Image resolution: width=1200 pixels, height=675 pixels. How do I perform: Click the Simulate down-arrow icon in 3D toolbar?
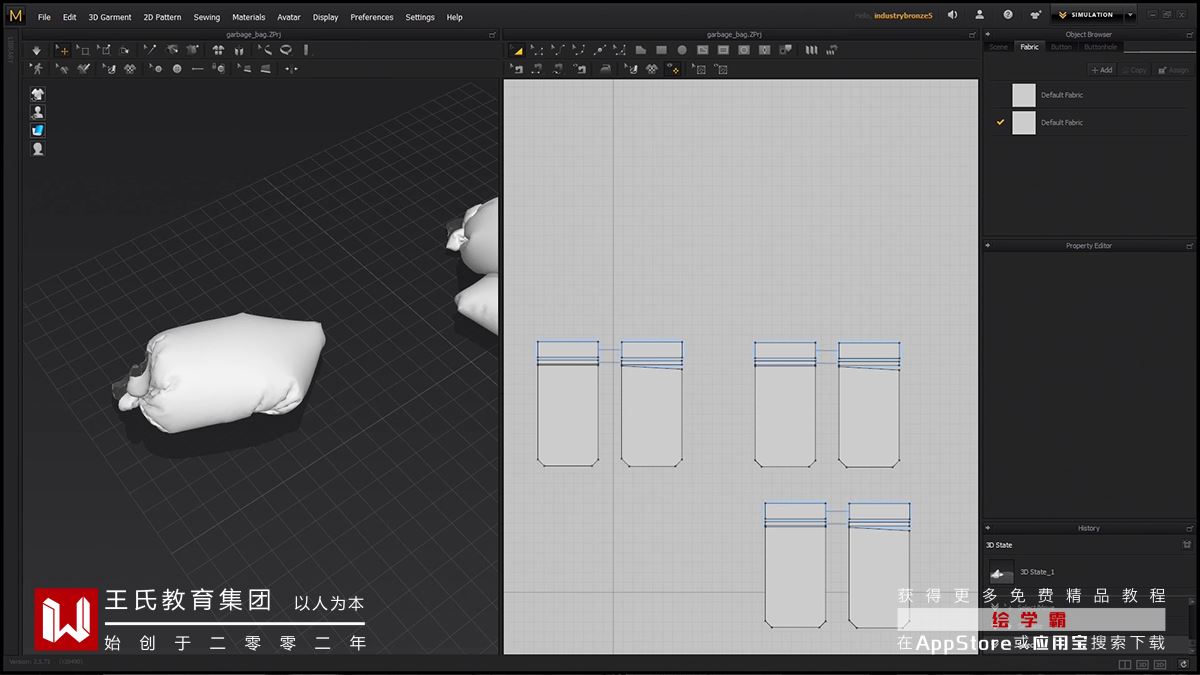tap(37, 50)
